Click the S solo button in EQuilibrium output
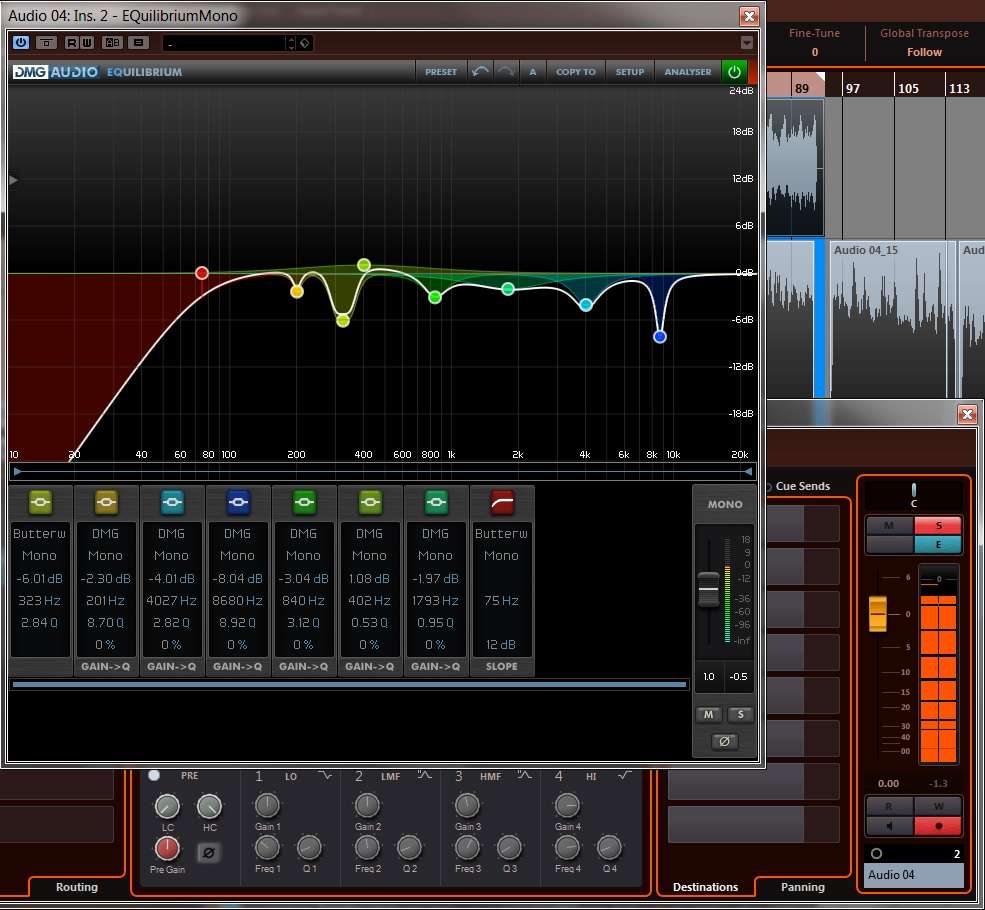 (x=740, y=715)
